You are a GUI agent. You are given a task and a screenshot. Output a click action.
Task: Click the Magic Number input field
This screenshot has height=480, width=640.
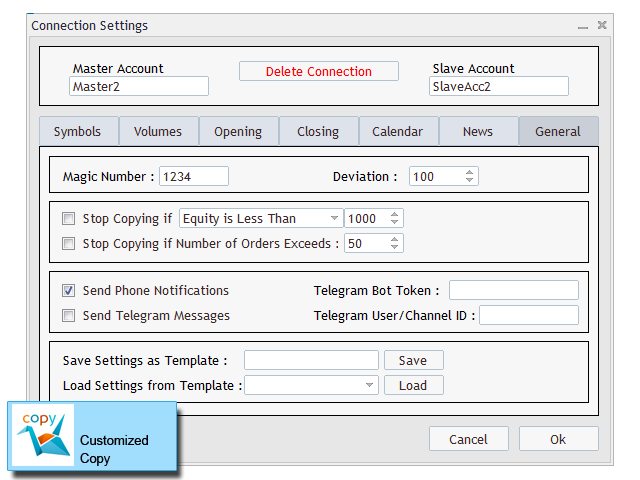pyautogui.click(x=194, y=176)
